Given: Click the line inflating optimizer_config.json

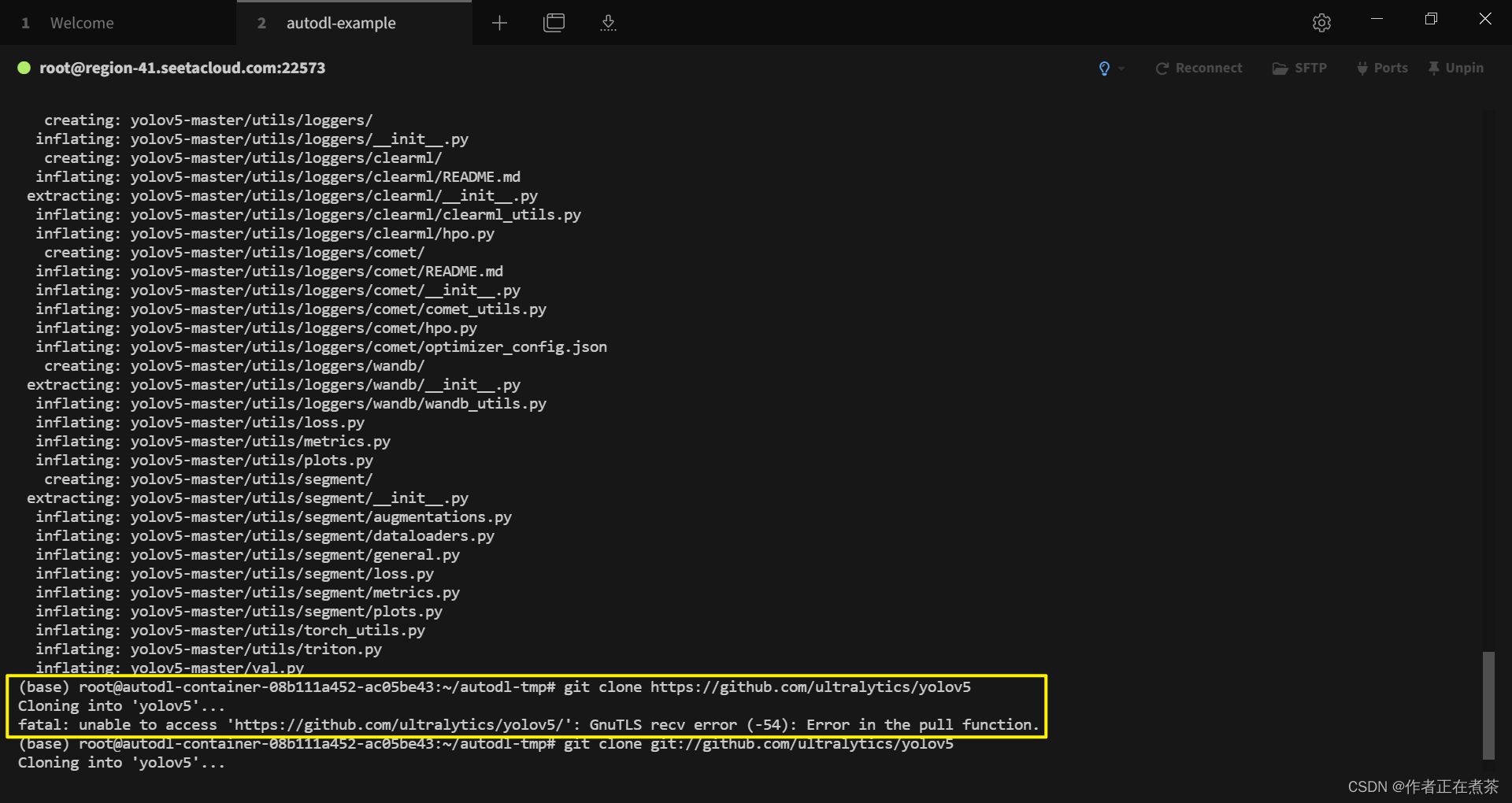Looking at the screenshot, I should tap(321, 346).
